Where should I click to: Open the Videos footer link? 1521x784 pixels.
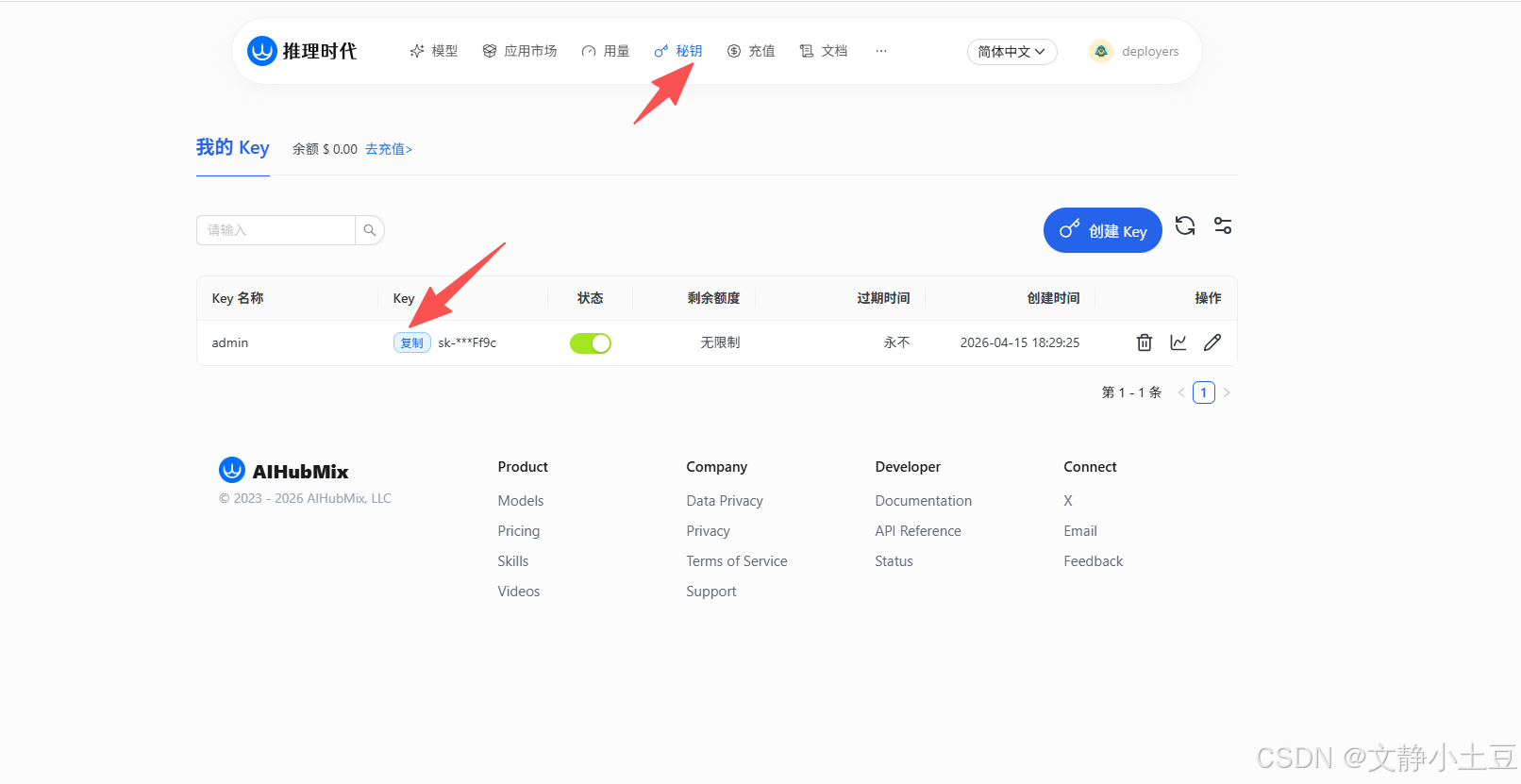519,592
